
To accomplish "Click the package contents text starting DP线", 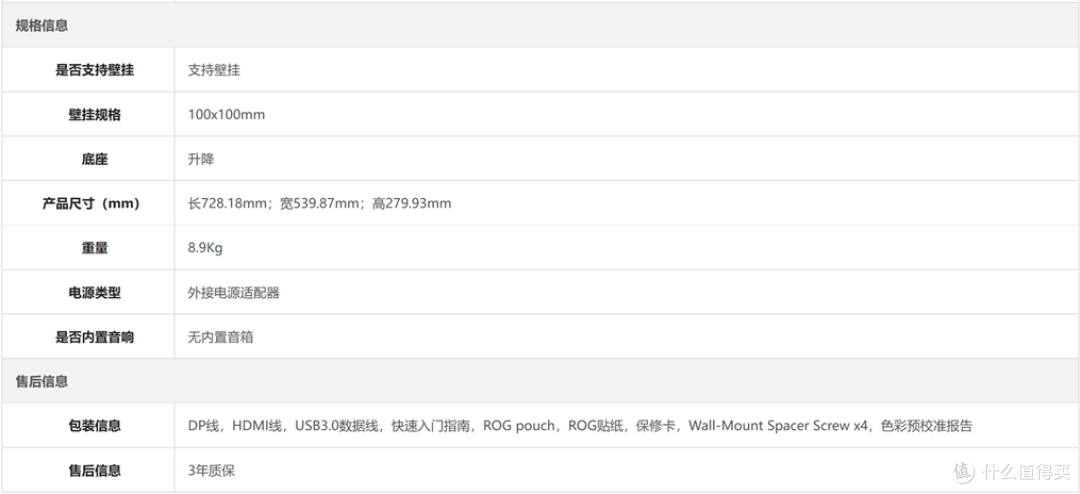I will pyautogui.click(x=579, y=426).
